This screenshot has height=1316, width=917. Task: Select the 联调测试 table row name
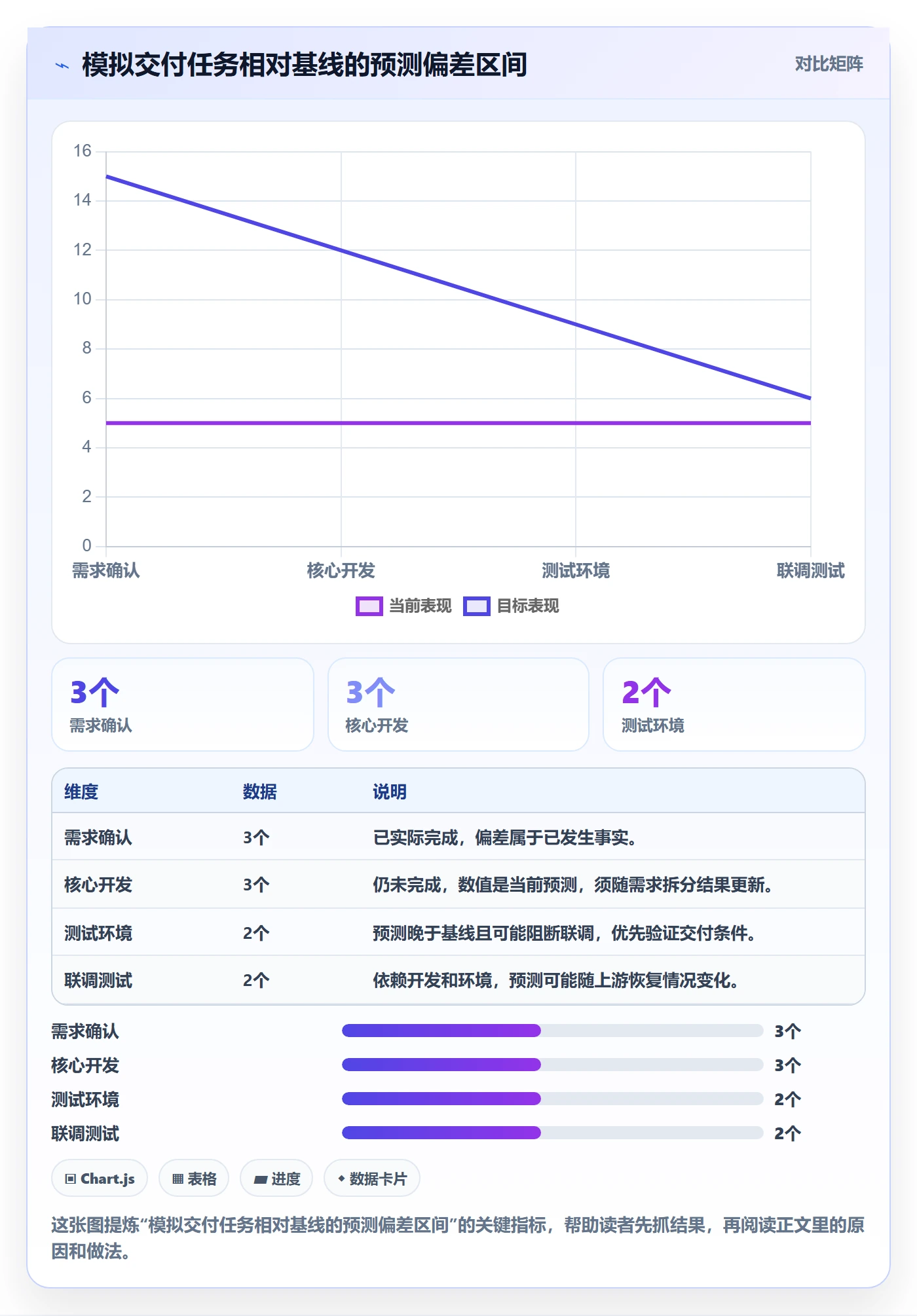[x=98, y=981]
